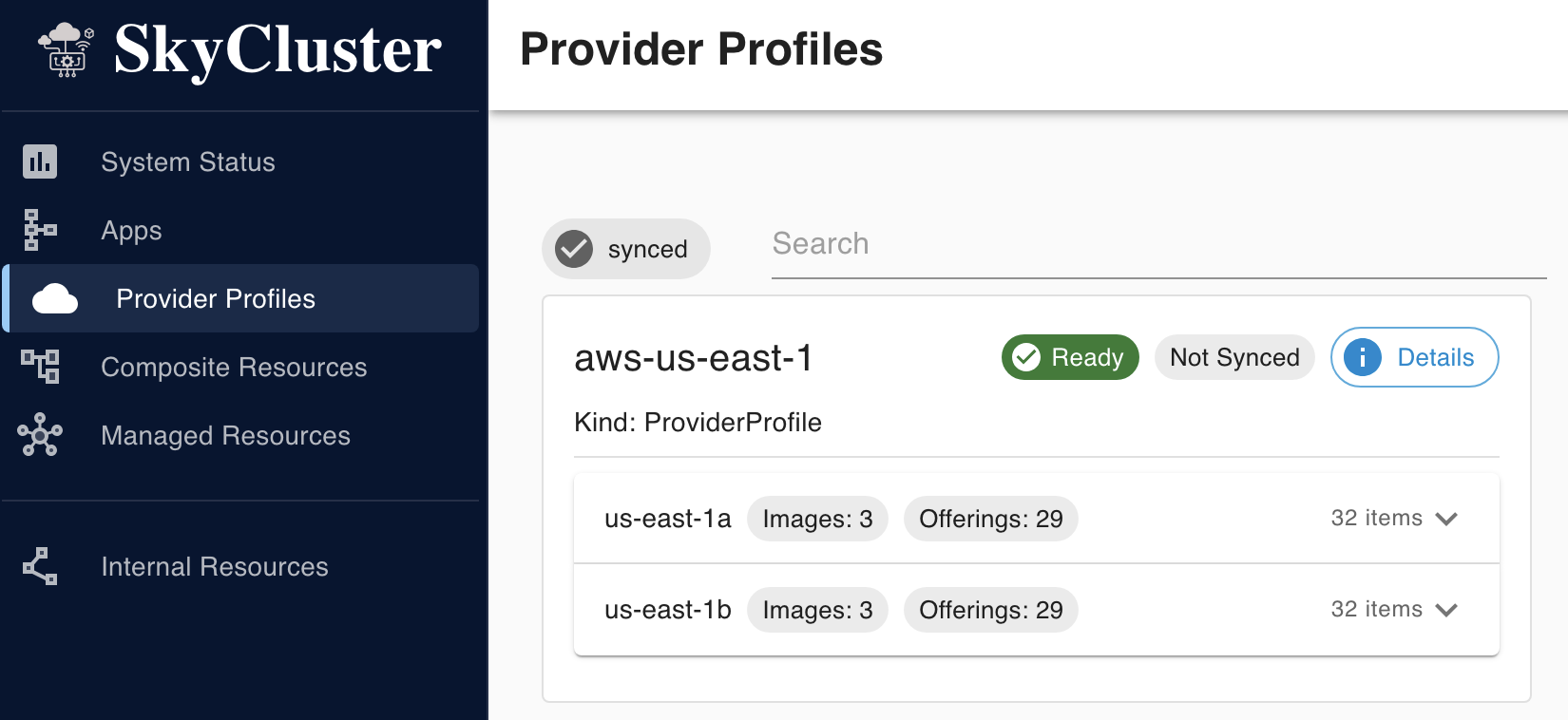The image size is (1568, 720).
Task: Click the System Status bar chart icon
Action: pos(40,161)
